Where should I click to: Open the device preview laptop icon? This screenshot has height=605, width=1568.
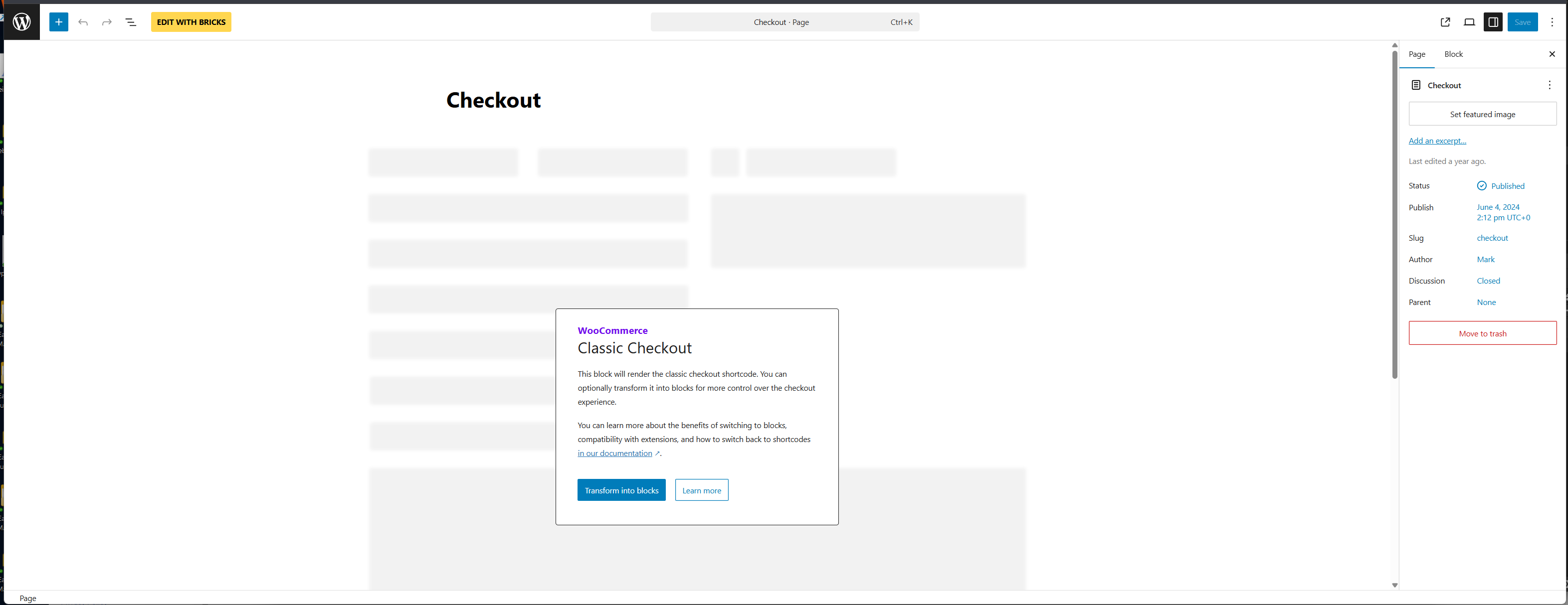1469,22
